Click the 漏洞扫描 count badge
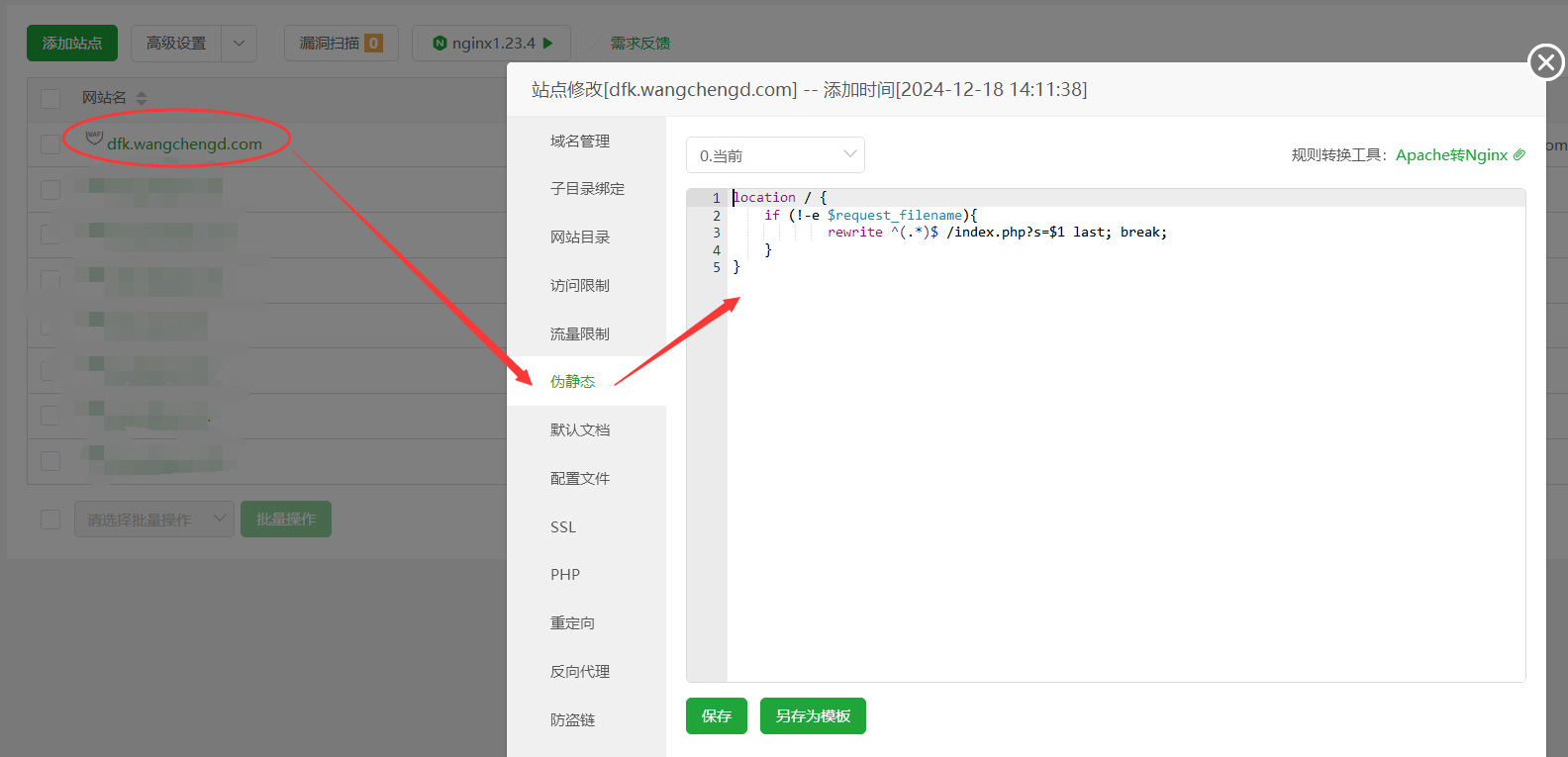 click(x=373, y=43)
